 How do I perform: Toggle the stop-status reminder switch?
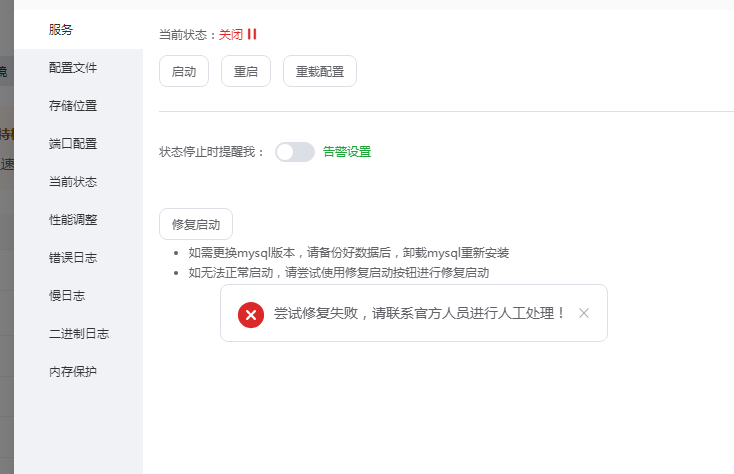[x=295, y=152]
